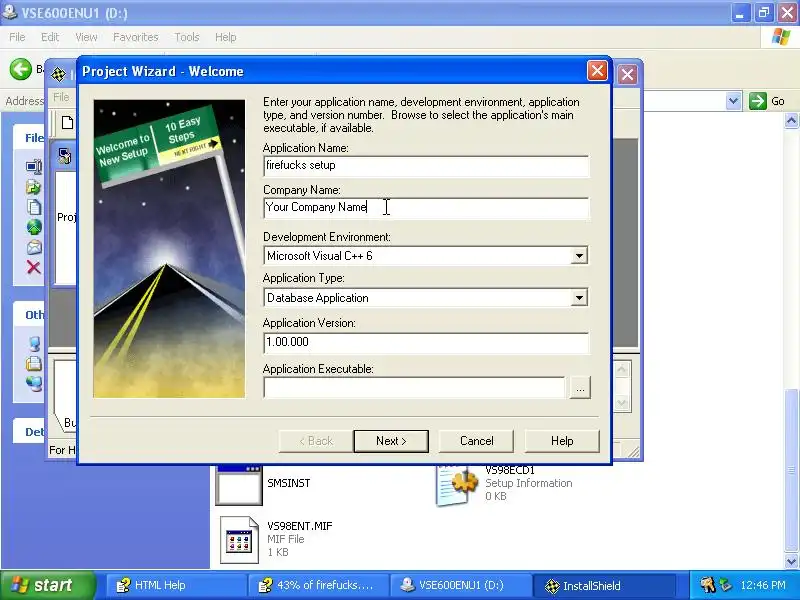Click the wizard welcome road sign image
Screen dimensions: 800x600
(x=169, y=248)
